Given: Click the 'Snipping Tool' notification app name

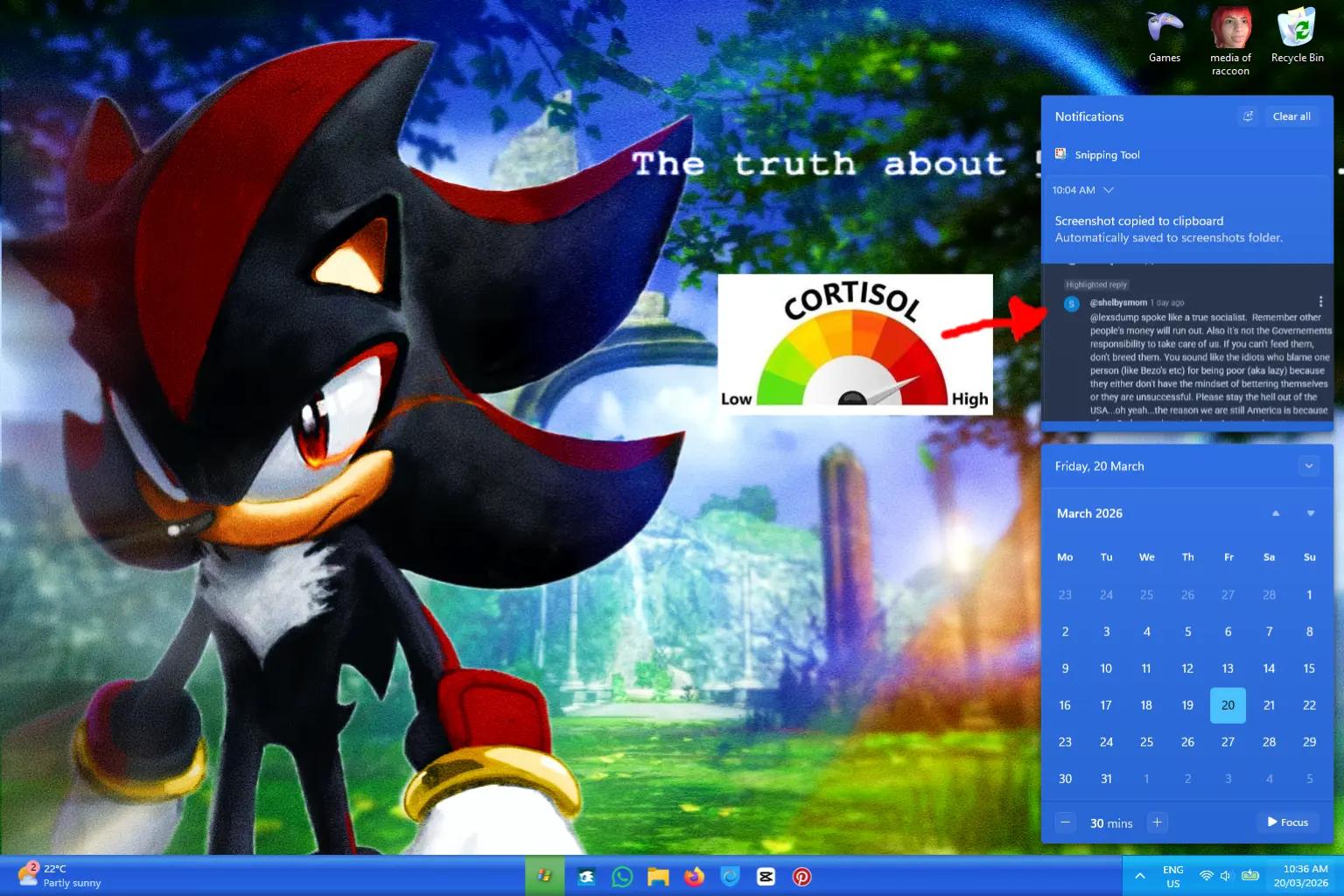Looking at the screenshot, I should click(1107, 155).
